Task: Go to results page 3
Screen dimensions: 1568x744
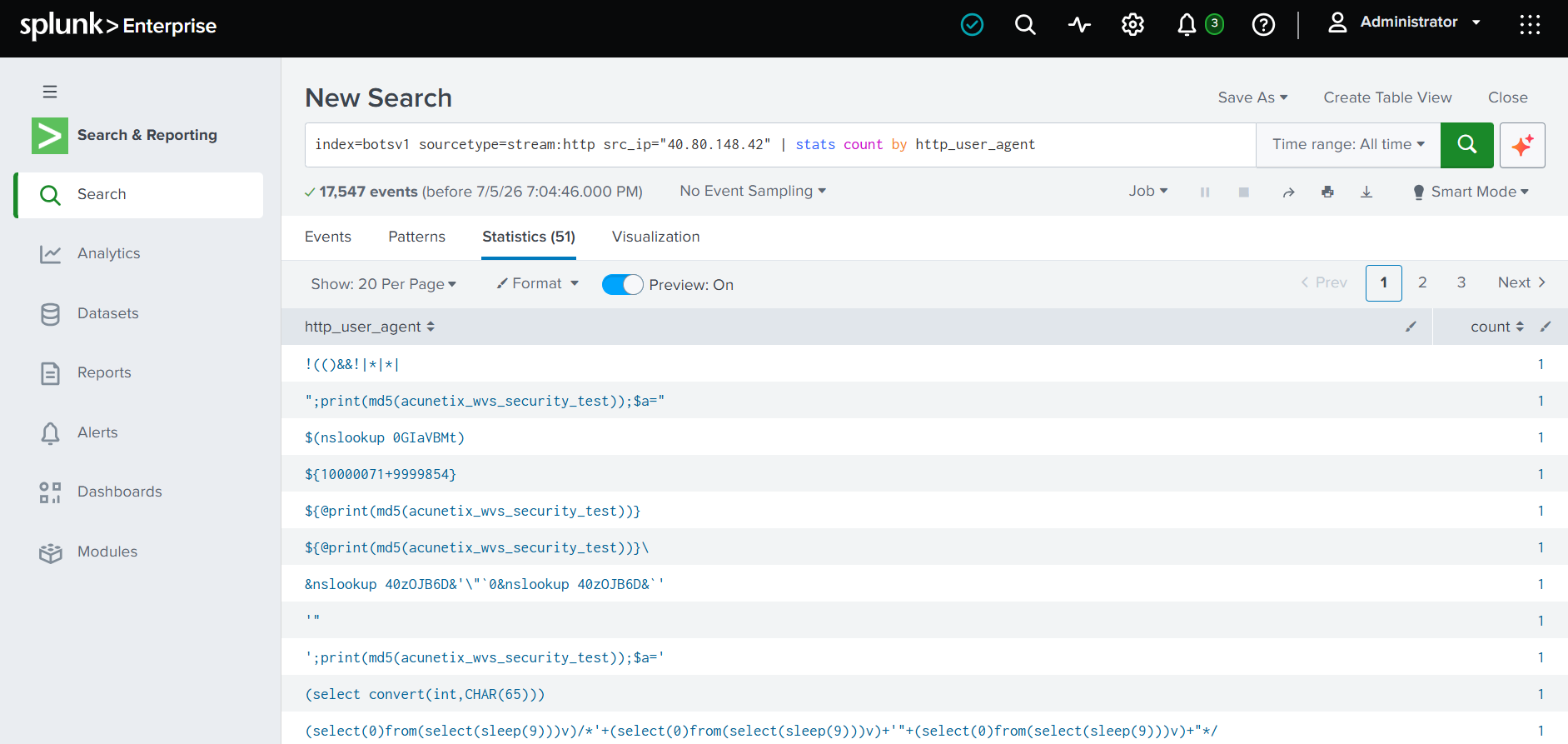Action: [x=1461, y=283]
